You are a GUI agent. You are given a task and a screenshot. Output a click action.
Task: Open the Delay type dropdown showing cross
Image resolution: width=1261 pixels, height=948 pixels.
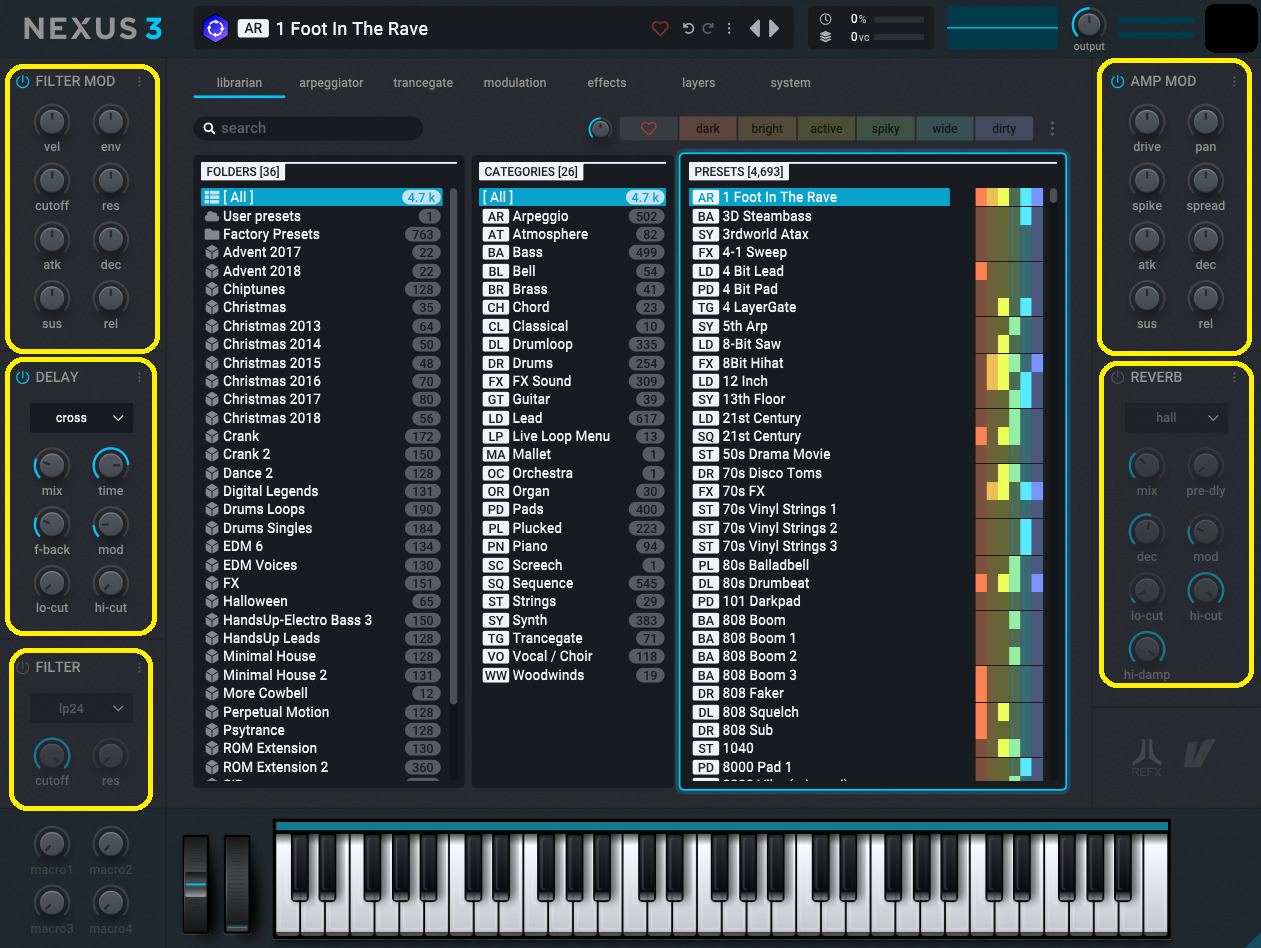pyautogui.click(x=81, y=418)
